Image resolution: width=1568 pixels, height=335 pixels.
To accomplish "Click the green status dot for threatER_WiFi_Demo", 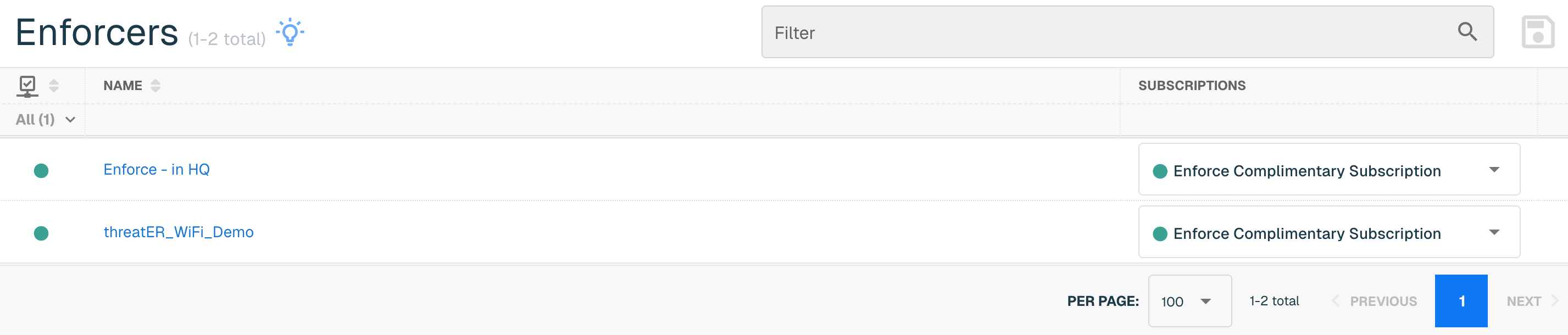I will 41,233.
